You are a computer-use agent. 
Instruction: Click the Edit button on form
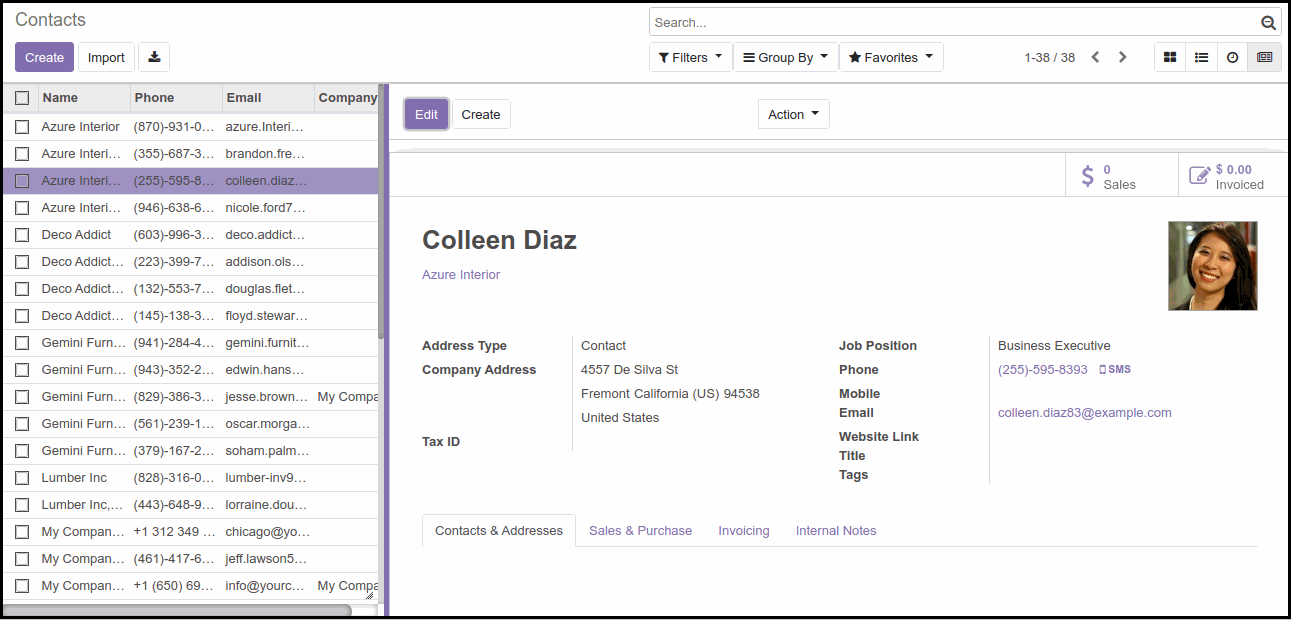click(x=426, y=114)
